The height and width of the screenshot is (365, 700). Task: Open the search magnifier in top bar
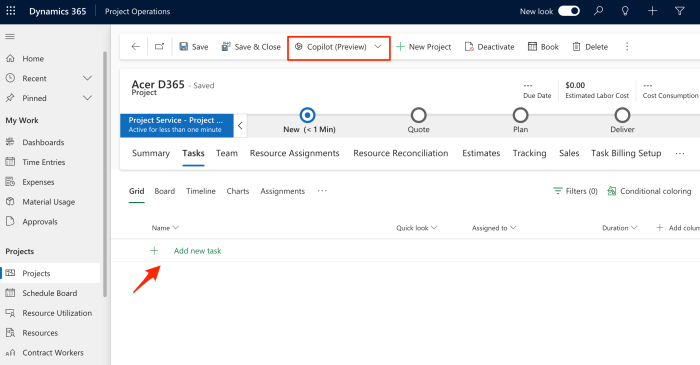tap(598, 11)
